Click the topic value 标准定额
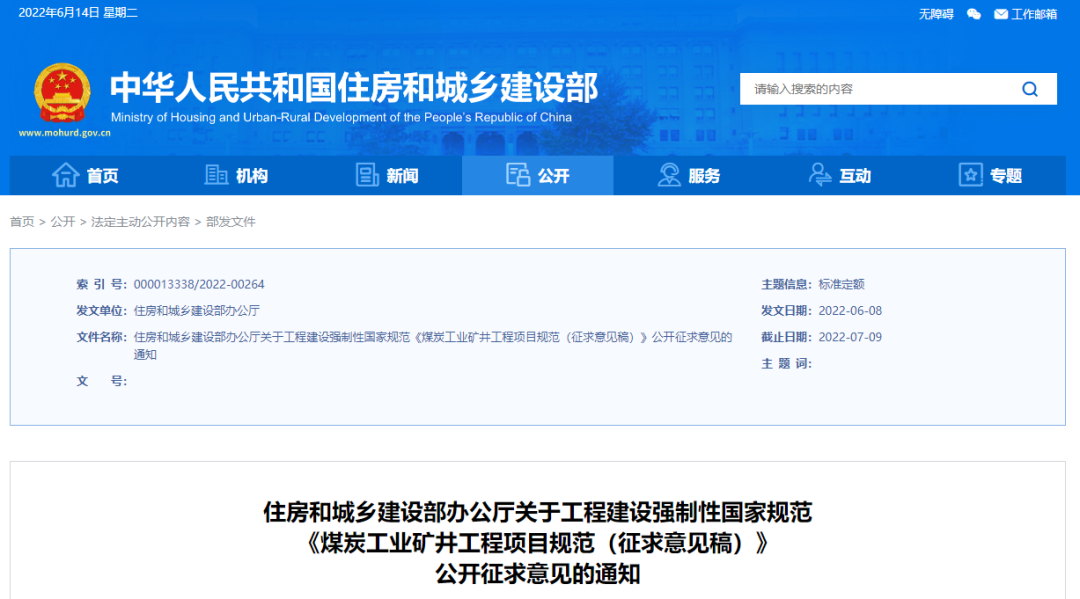This screenshot has width=1080, height=599. (x=841, y=284)
